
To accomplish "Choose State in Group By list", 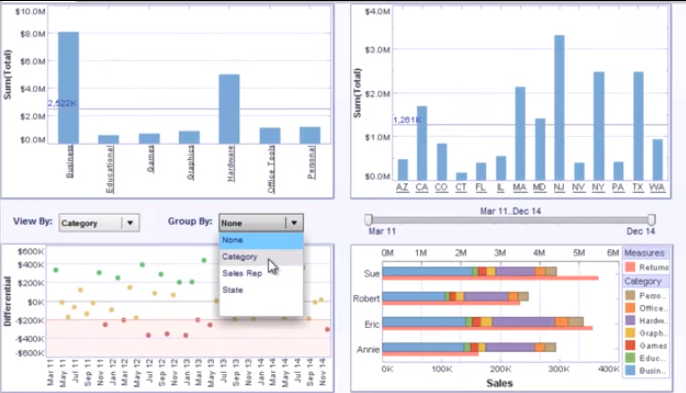I will 261,290.
